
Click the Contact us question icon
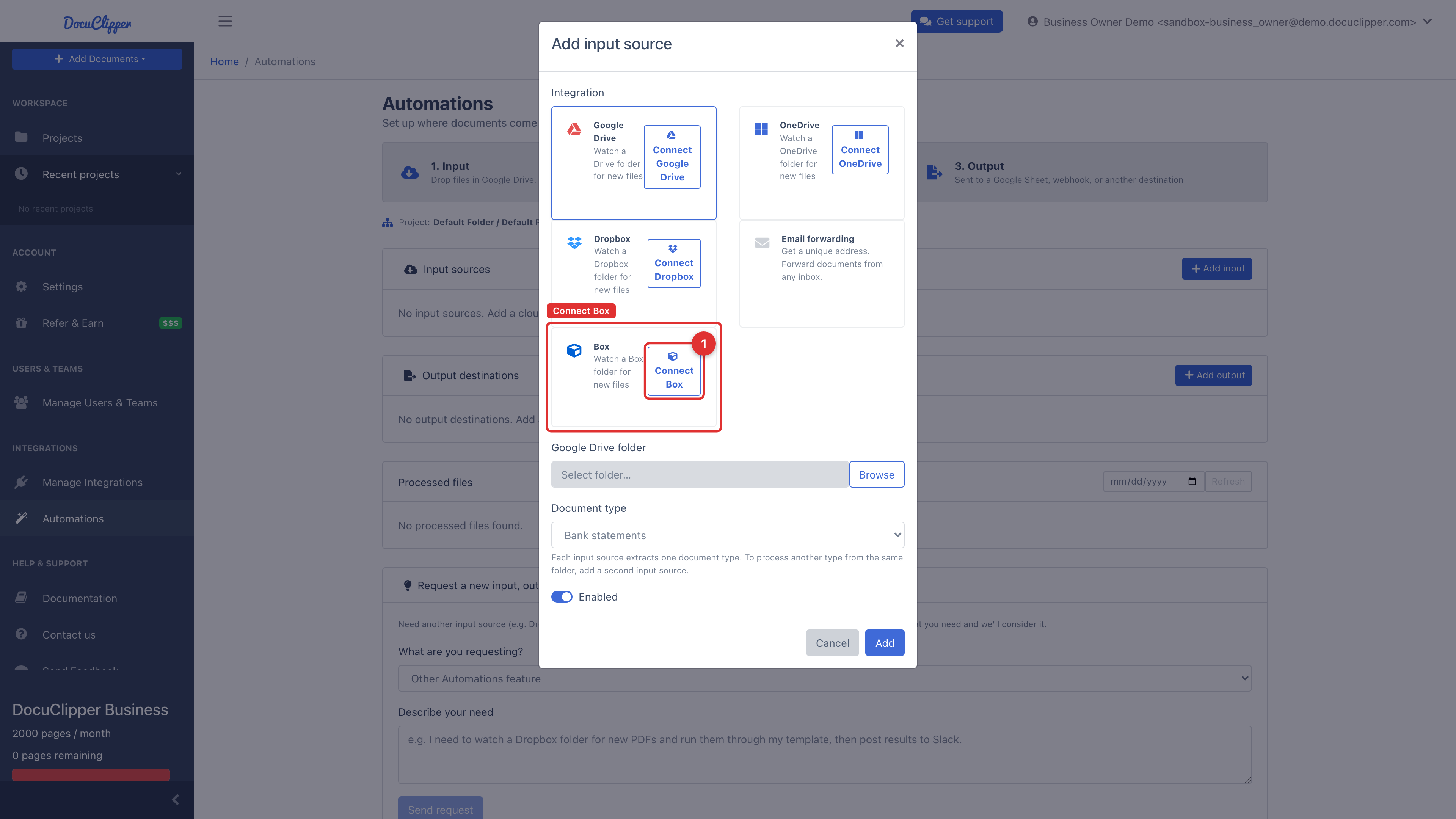coord(22,634)
